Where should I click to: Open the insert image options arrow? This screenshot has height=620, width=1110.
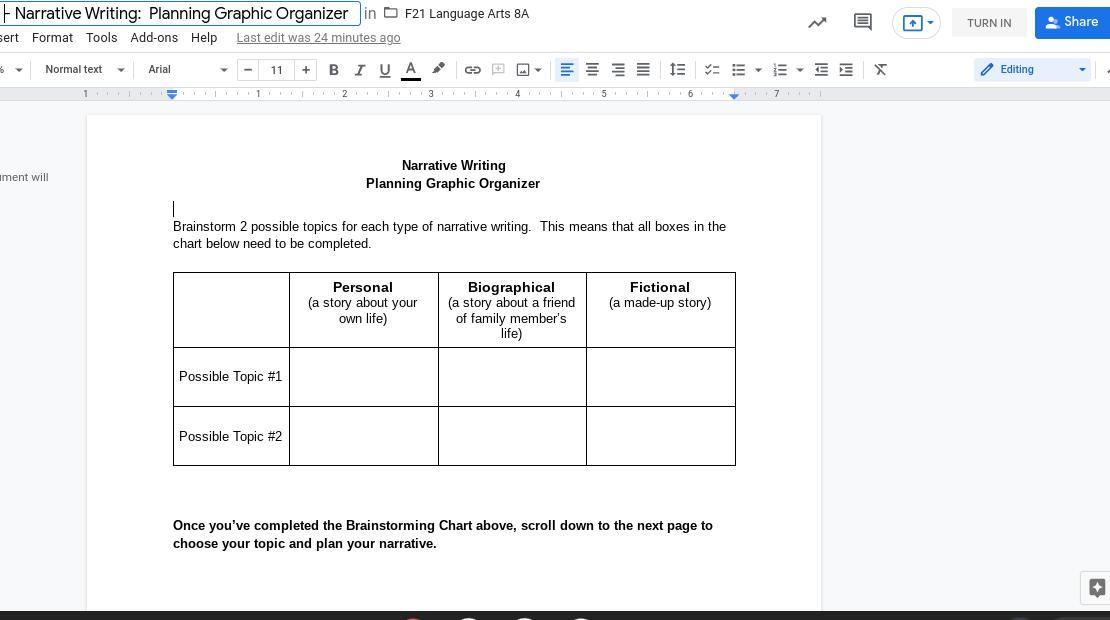click(x=538, y=69)
